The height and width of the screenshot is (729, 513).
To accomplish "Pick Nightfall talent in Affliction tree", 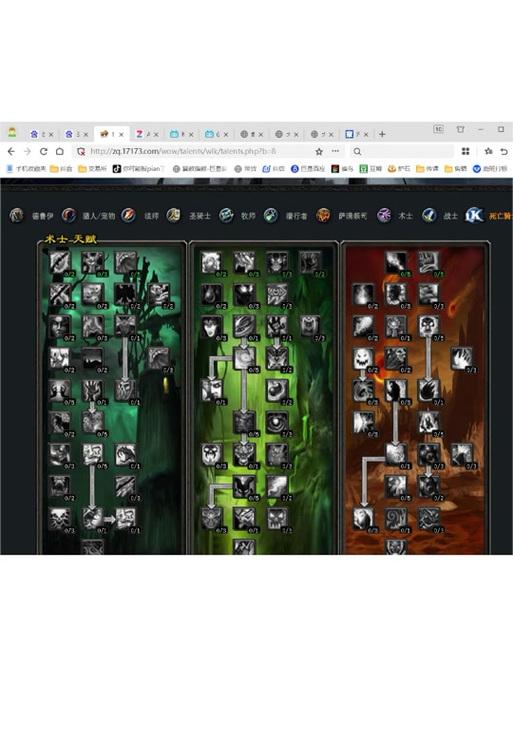I will click(x=93, y=358).
